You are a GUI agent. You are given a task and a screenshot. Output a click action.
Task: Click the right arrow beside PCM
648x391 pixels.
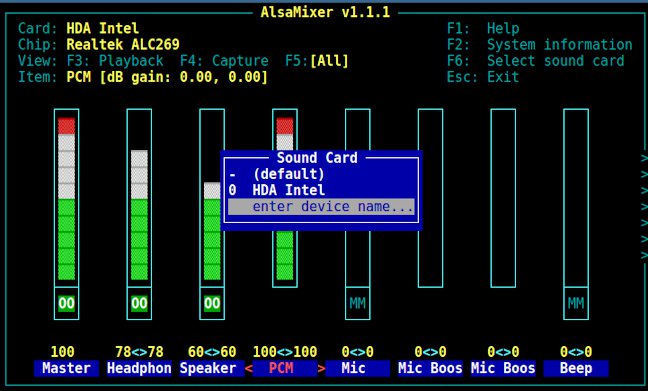321,368
